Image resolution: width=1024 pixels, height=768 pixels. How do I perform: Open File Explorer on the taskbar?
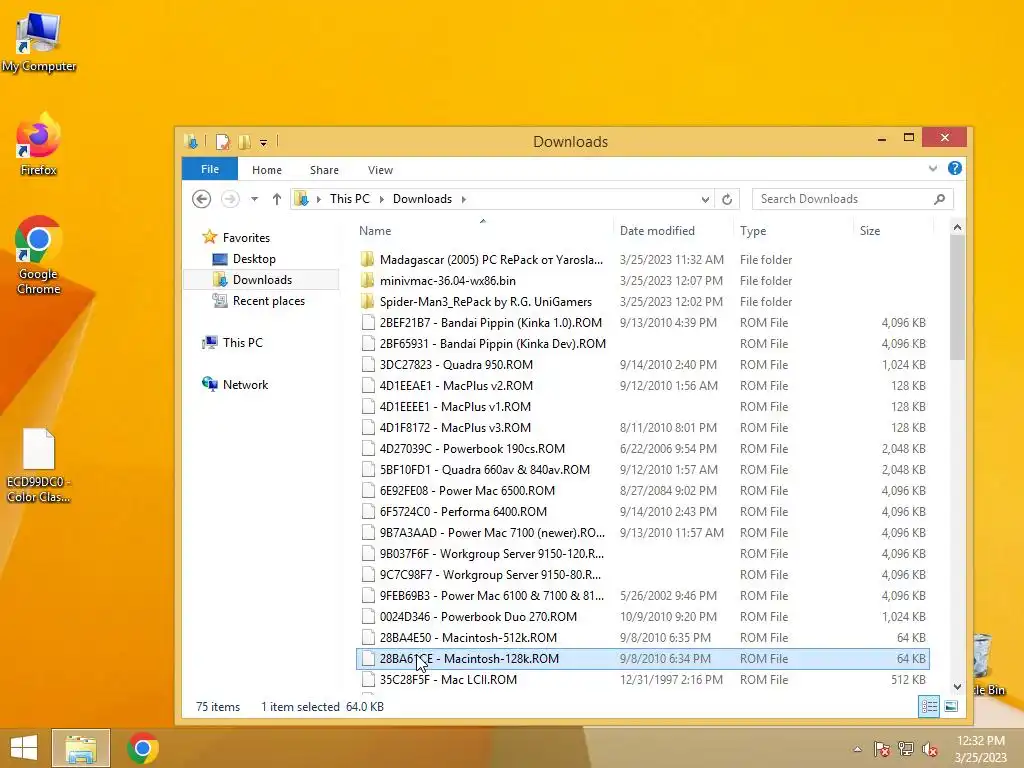coord(81,748)
